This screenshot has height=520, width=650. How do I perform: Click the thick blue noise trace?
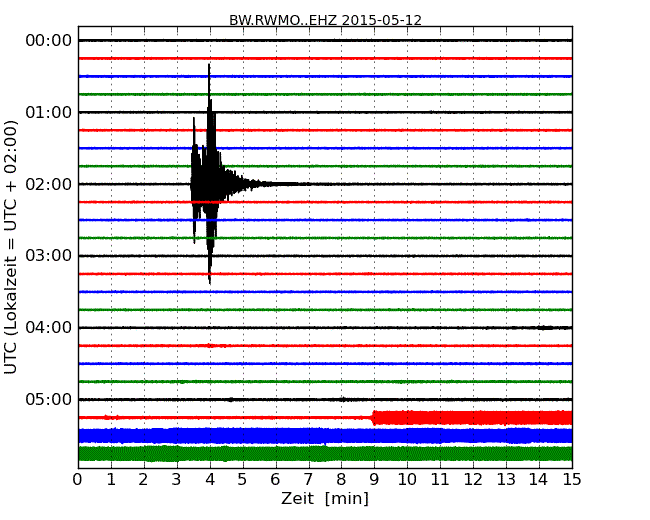(325, 436)
